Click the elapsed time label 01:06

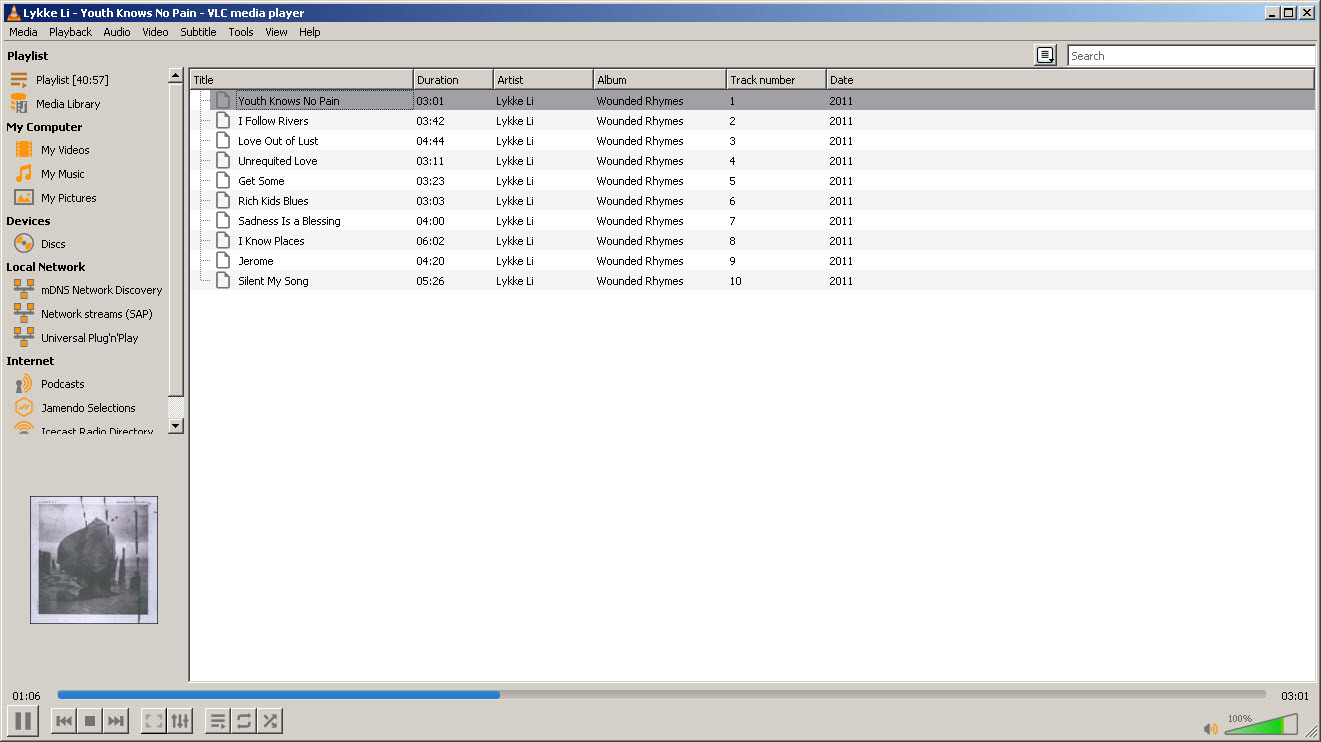(x=26, y=696)
